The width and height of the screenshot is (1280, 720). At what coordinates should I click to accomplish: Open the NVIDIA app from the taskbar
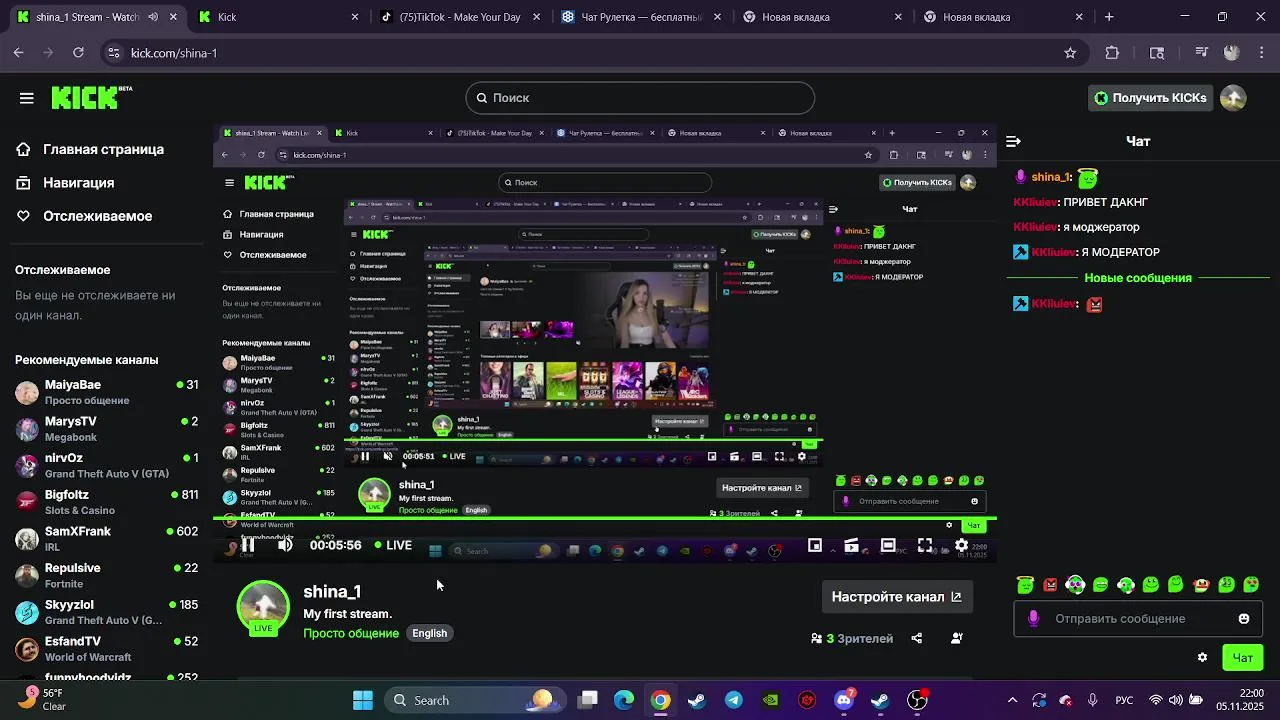click(x=770, y=700)
